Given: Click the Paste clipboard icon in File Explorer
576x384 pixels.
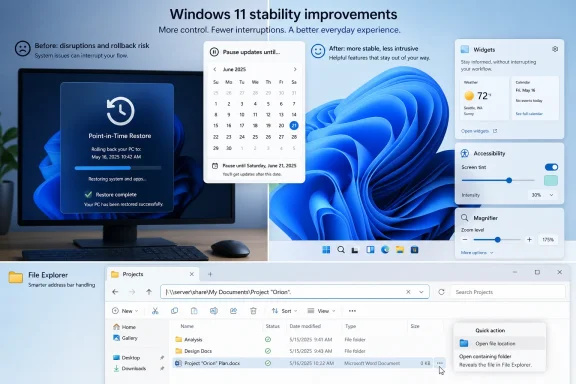Looking at the screenshot, I should point(194,311).
